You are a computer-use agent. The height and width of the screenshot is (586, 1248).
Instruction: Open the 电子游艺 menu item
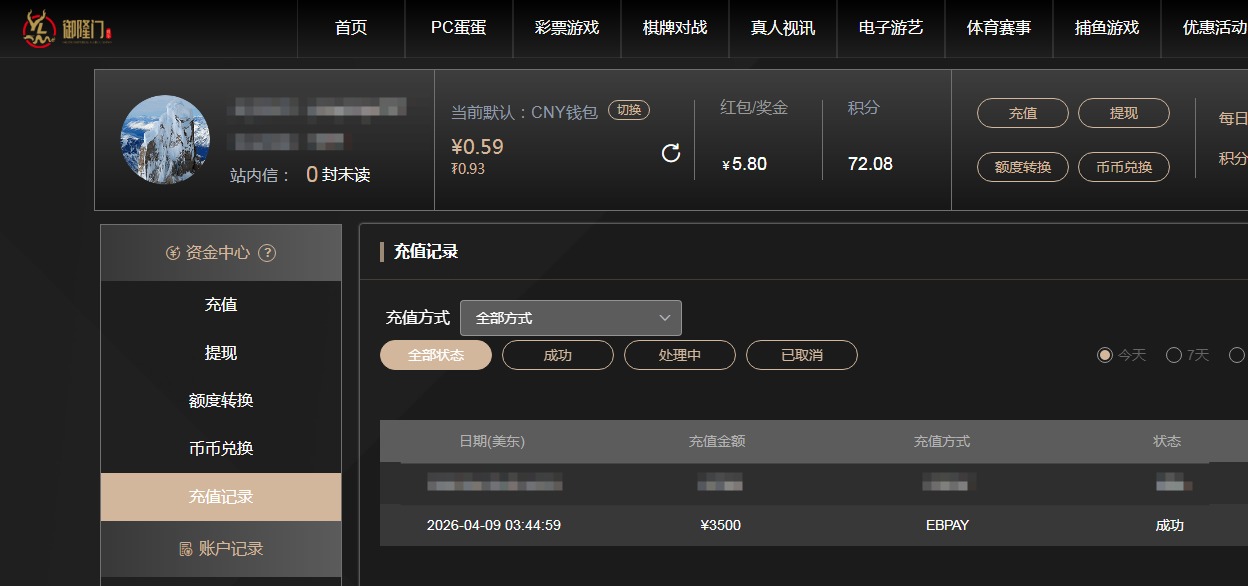pyautogui.click(x=890, y=29)
